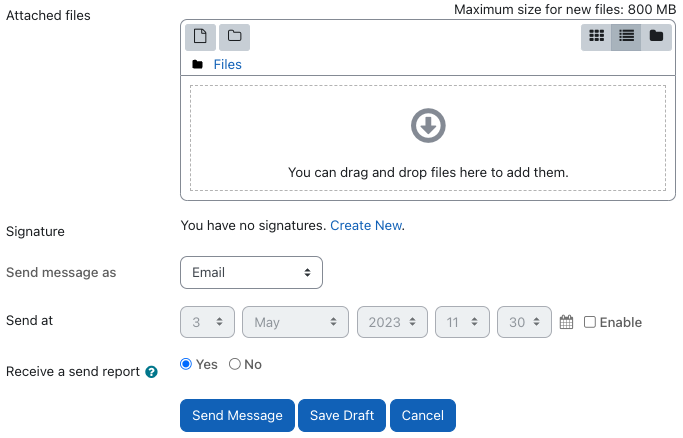Open the year dropdown showing 2023

pos(392,322)
